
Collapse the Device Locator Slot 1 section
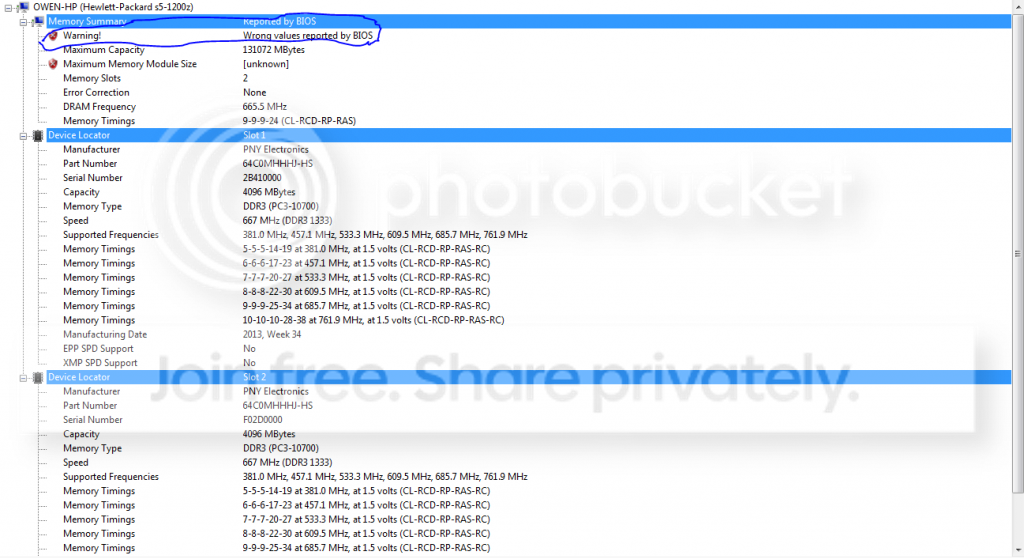[x=23, y=136]
